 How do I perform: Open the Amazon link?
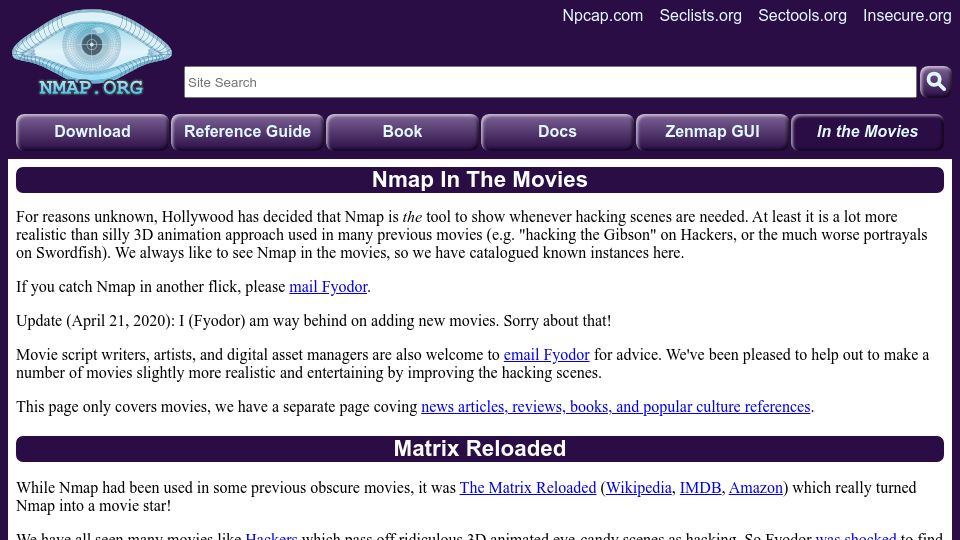click(756, 487)
